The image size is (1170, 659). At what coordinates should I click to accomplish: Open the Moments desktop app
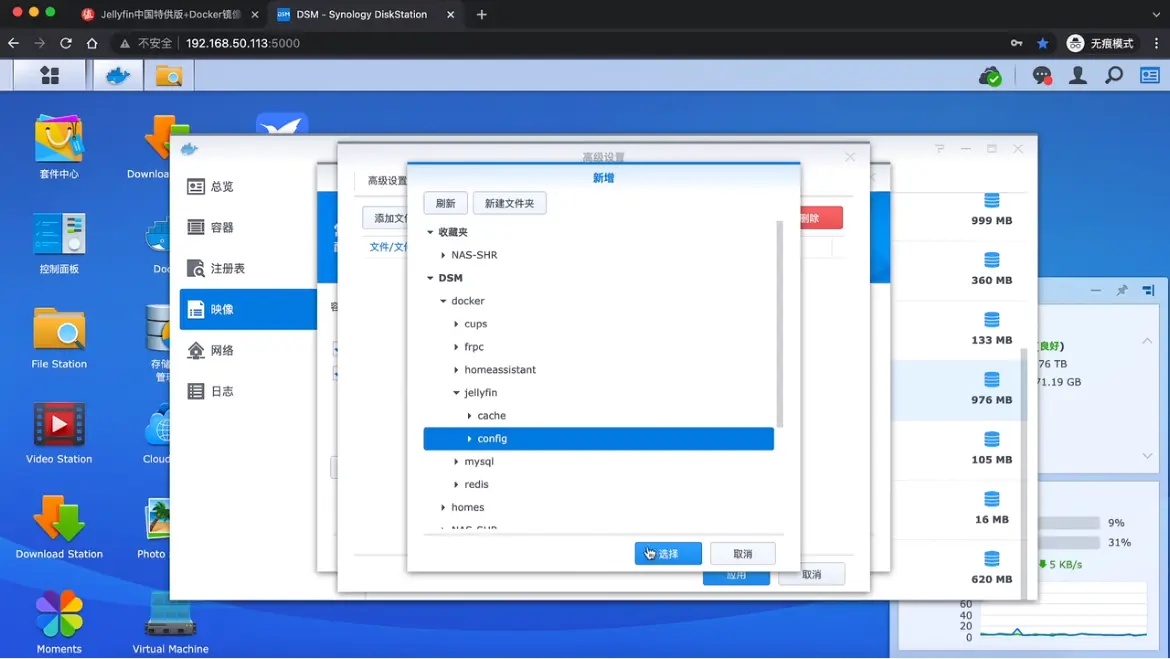click(59, 619)
